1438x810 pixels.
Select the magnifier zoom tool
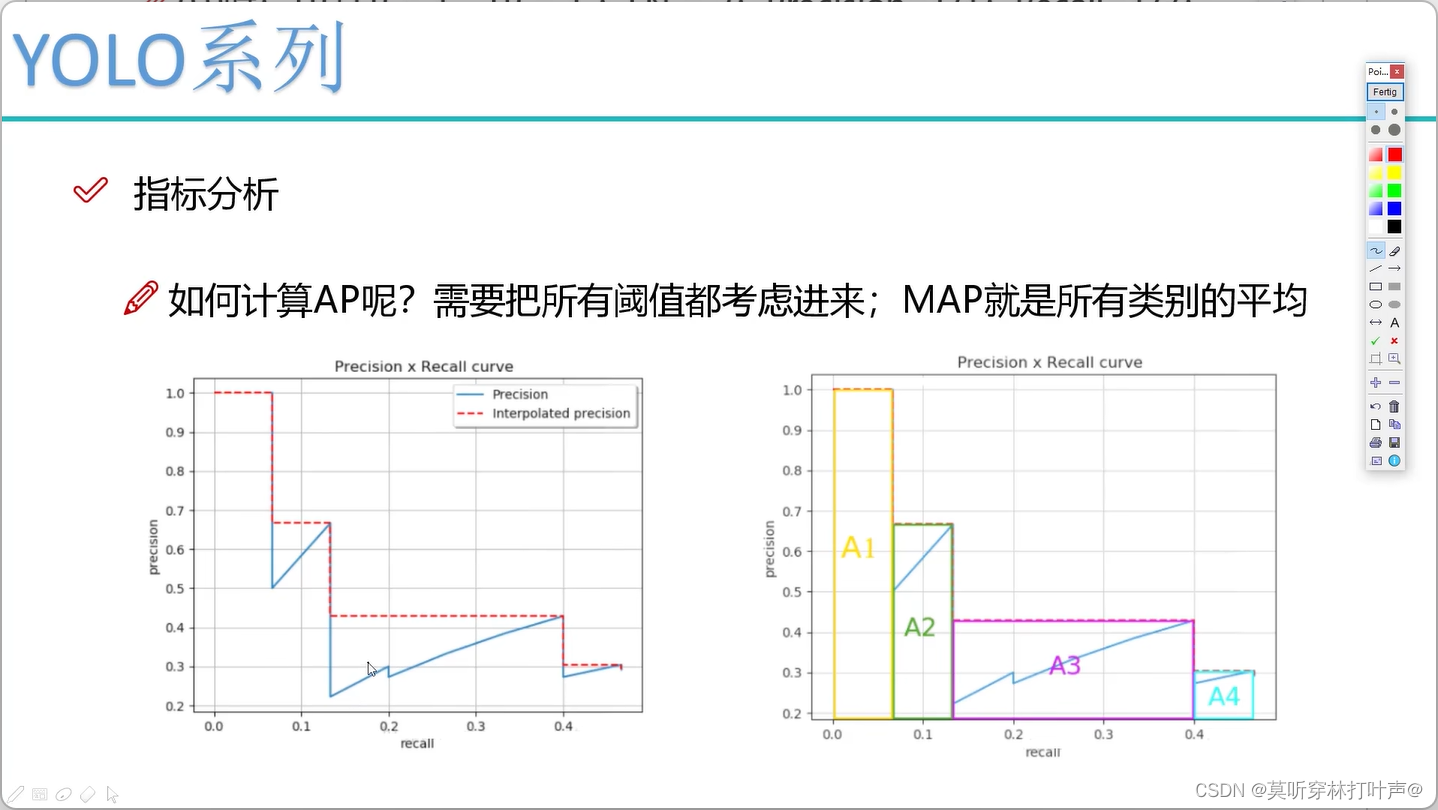pyautogui.click(x=1394, y=357)
